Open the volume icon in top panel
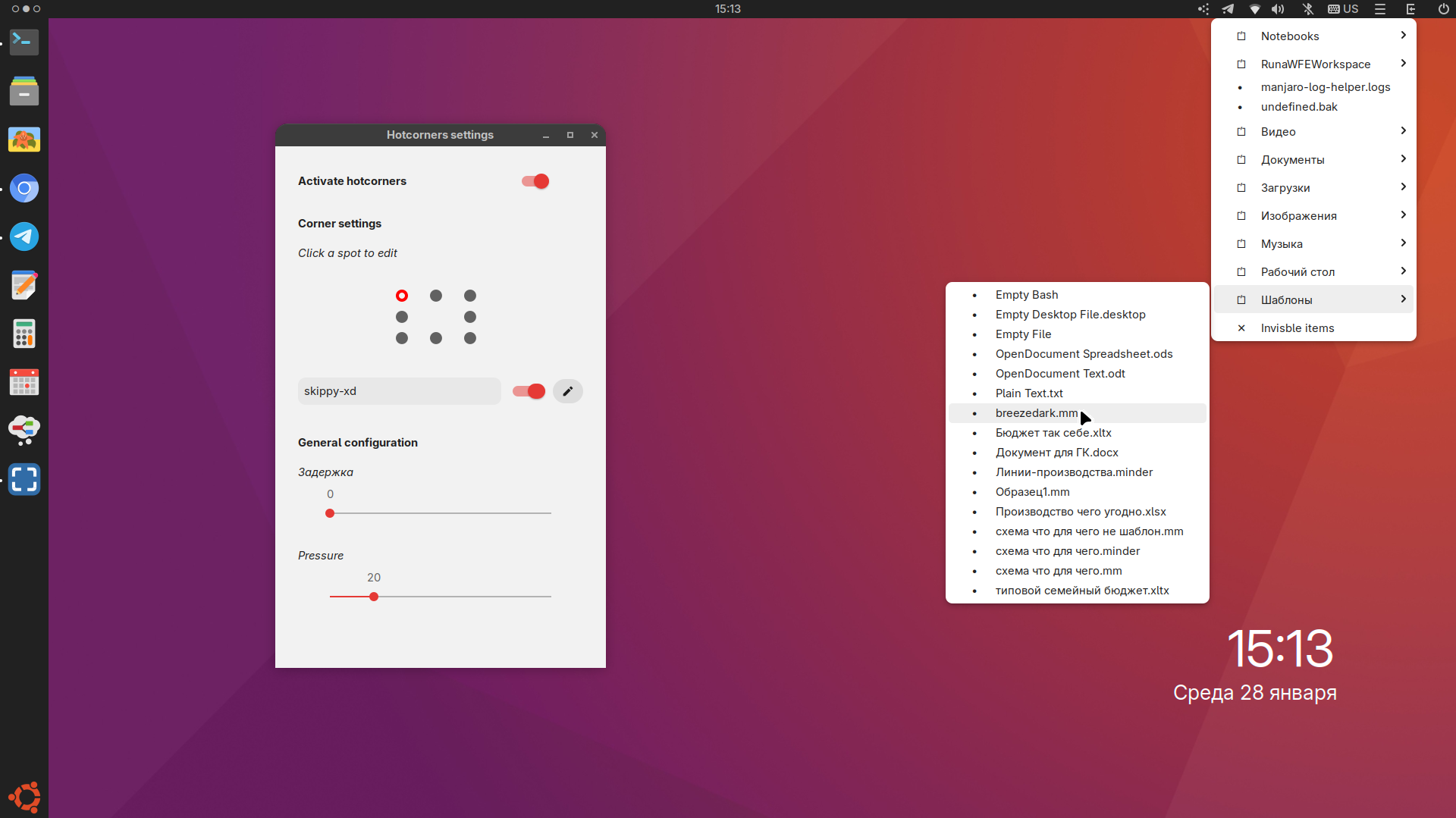1456x818 pixels. click(x=1279, y=9)
